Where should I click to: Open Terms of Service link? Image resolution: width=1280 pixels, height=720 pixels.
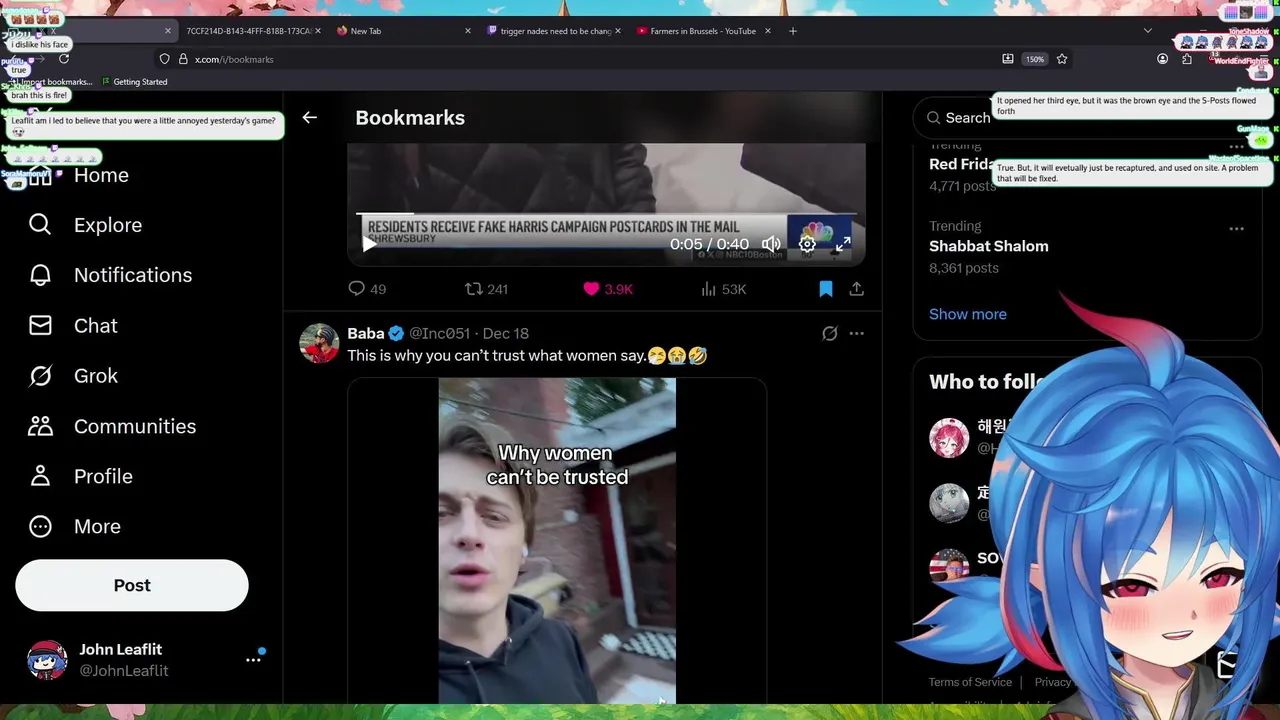[970, 682]
